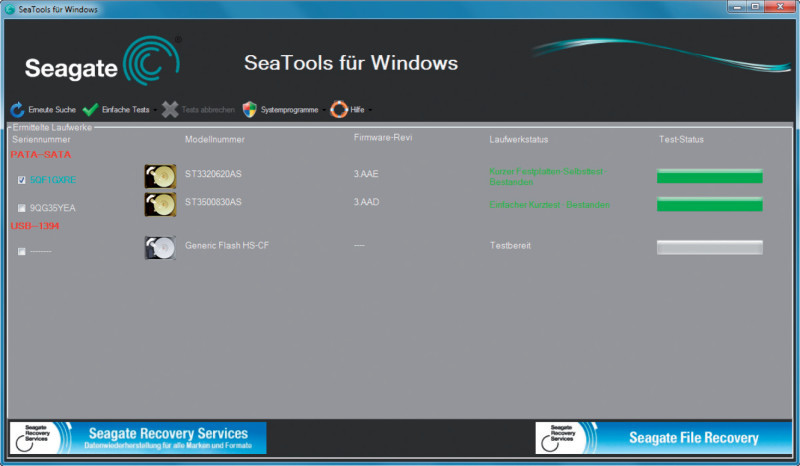The width and height of the screenshot is (800, 466).
Task: Open the Einfache Tests menu label
Action: coord(126,110)
